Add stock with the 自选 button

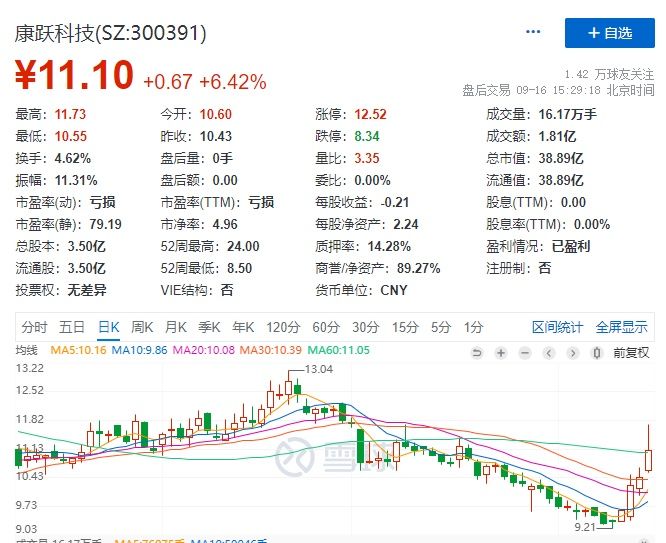pyautogui.click(x=610, y=33)
